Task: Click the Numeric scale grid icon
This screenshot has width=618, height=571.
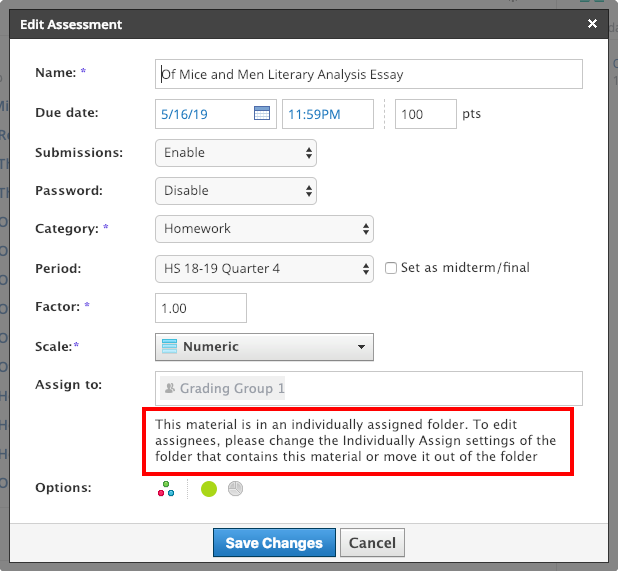Action: coord(169,347)
